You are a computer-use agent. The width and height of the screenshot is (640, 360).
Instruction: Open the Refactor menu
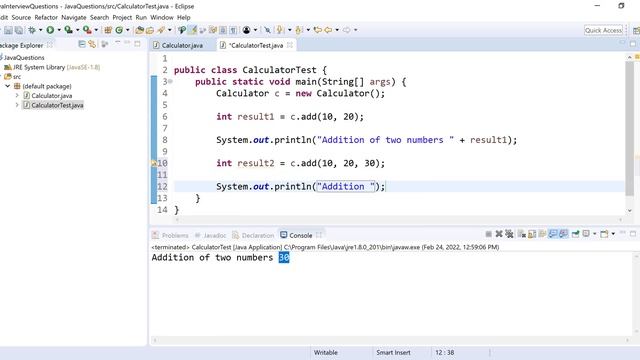pos(46,18)
